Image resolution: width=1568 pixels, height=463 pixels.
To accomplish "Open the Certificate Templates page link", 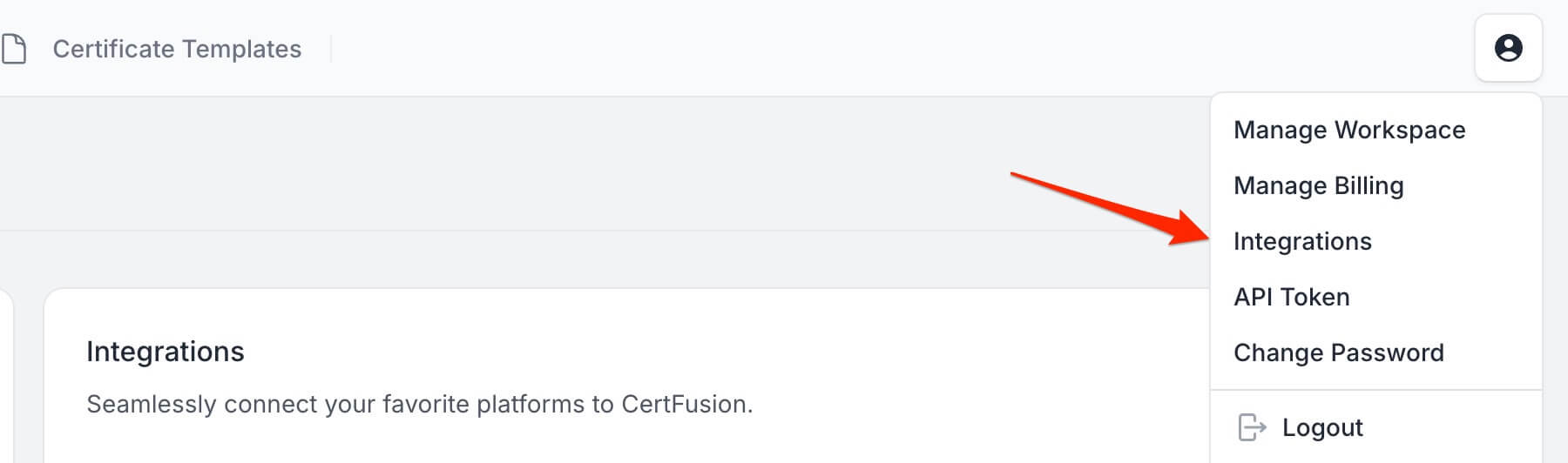I will coord(177,49).
